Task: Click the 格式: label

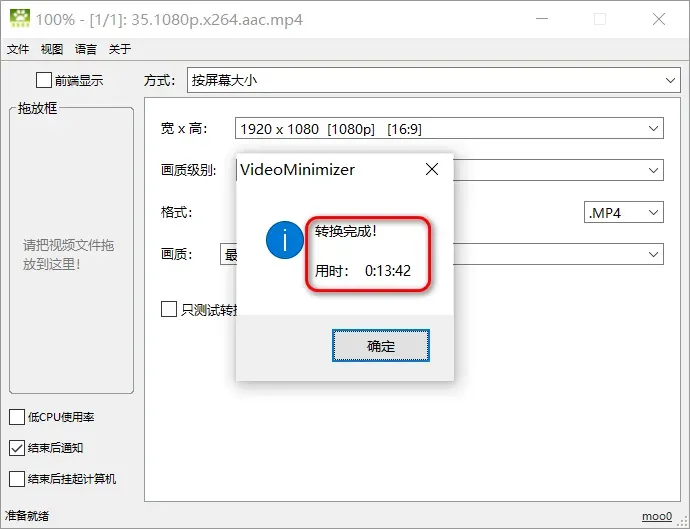Action: coord(176,213)
